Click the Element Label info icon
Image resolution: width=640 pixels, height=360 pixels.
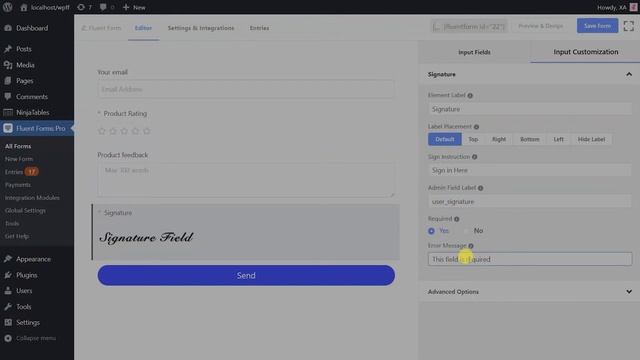pos(470,96)
